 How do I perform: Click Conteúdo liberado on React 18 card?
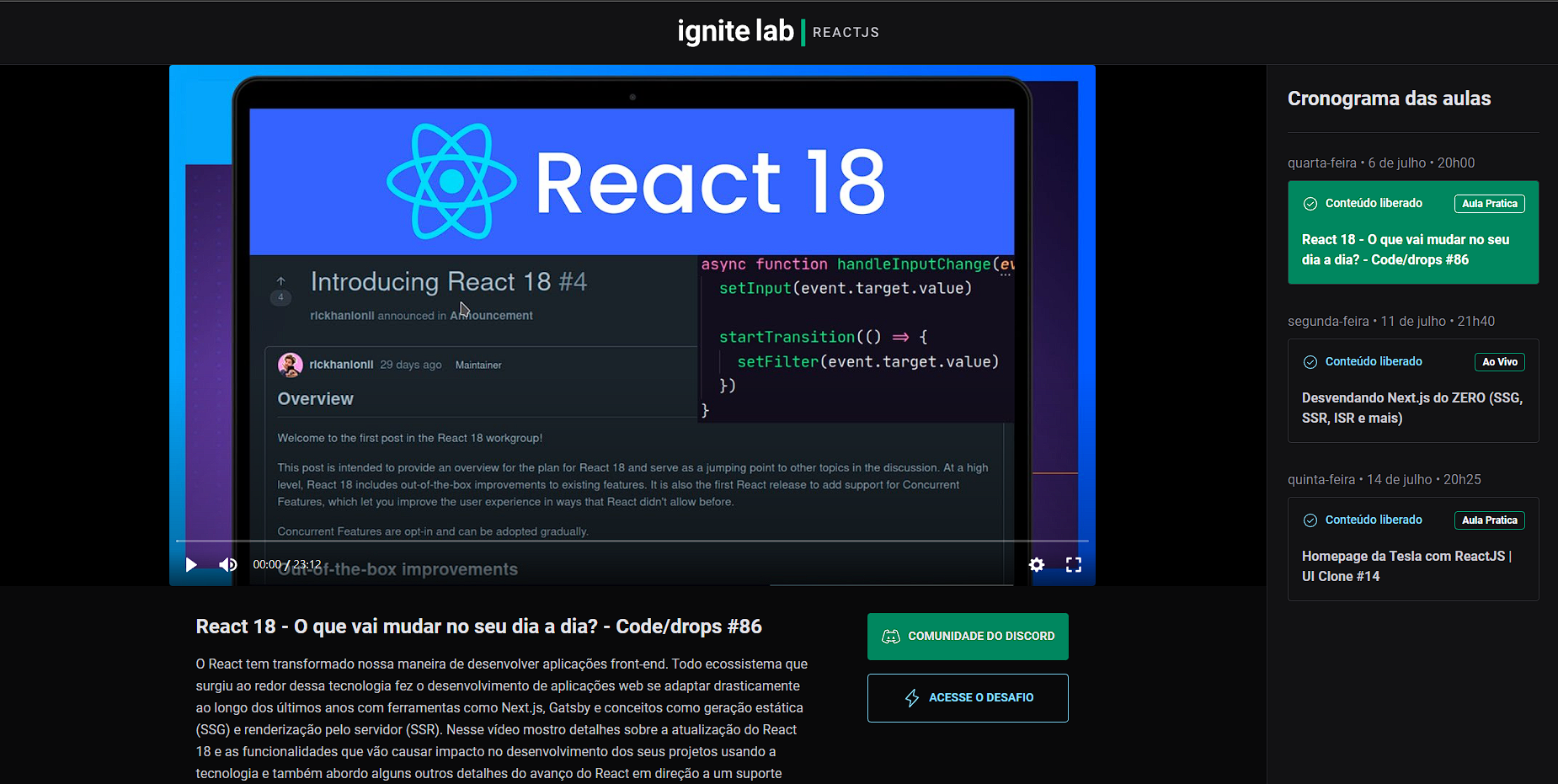click(1374, 204)
